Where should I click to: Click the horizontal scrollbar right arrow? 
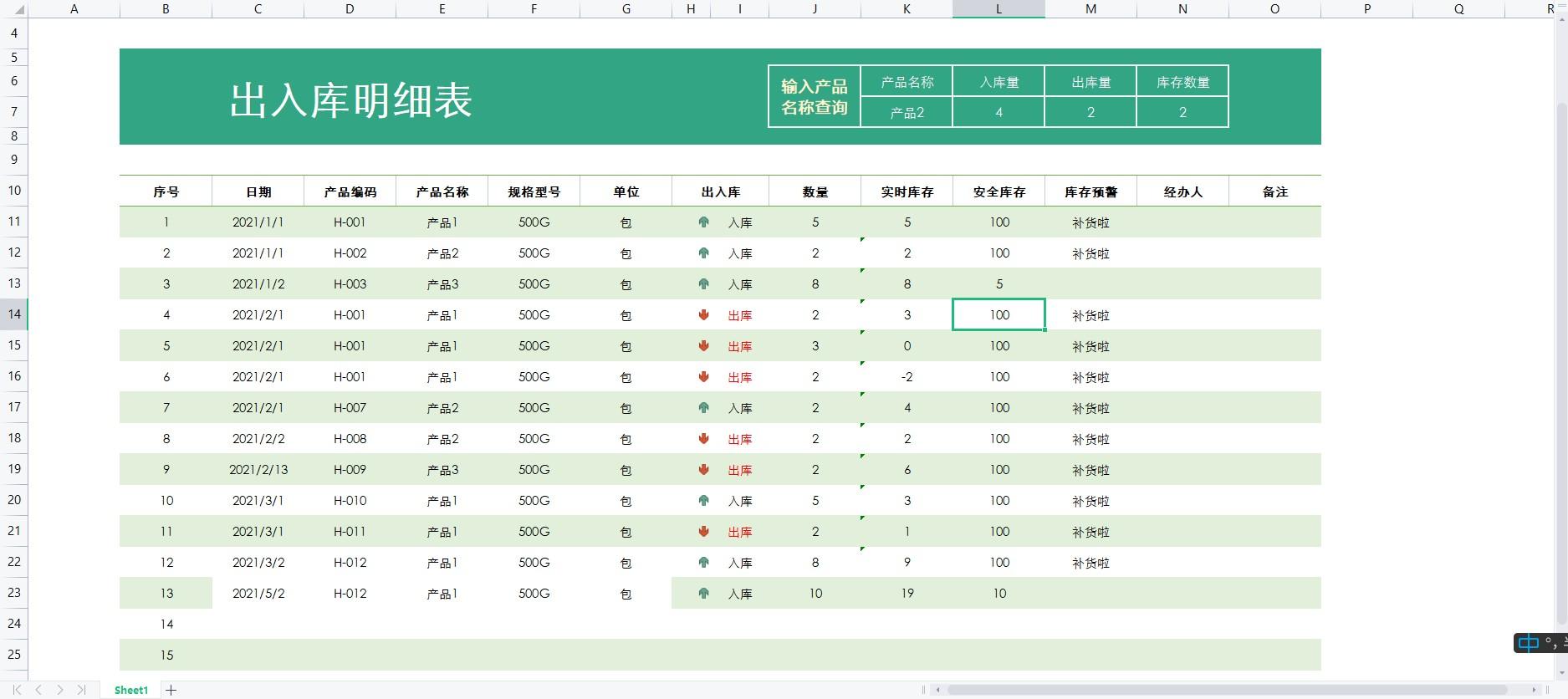[x=1535, y=690]
